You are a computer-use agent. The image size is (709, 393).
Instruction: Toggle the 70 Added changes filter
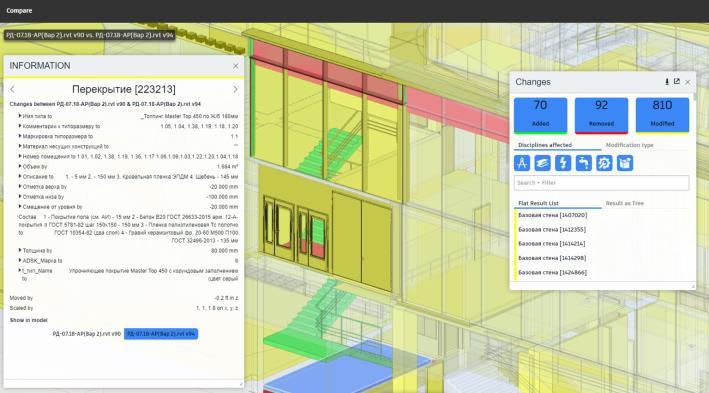(540, 115)
